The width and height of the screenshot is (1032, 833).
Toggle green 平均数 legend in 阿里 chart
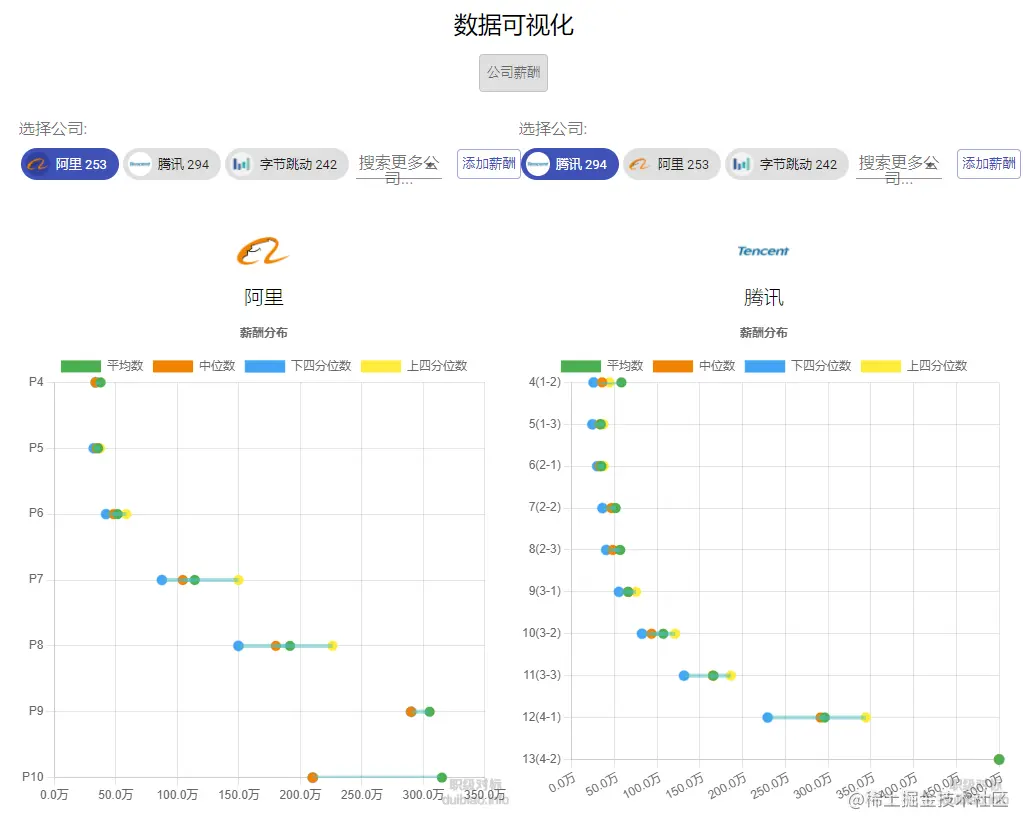pos(102,366)
